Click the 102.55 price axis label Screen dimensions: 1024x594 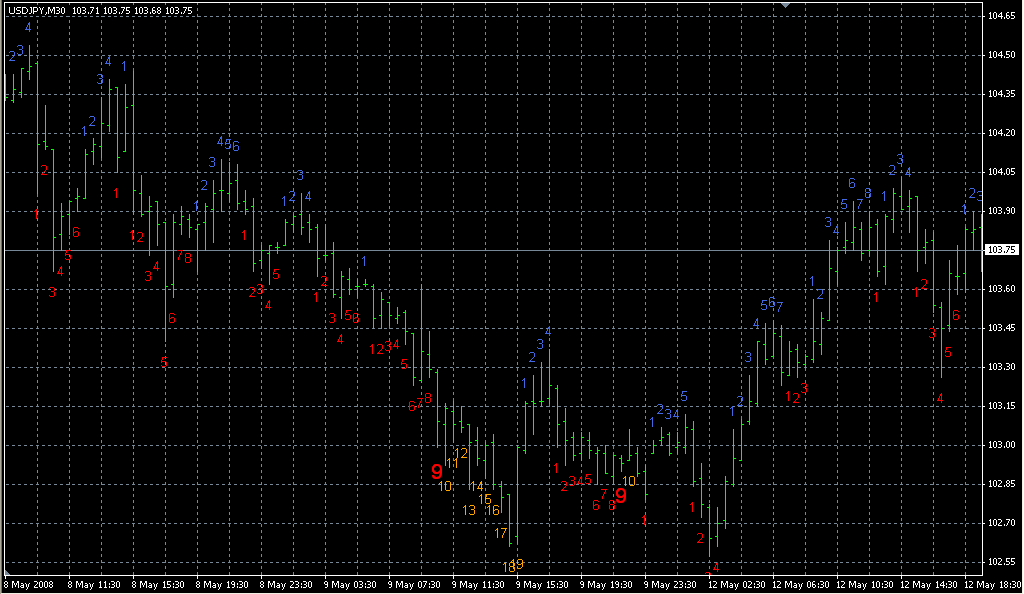1001,562
